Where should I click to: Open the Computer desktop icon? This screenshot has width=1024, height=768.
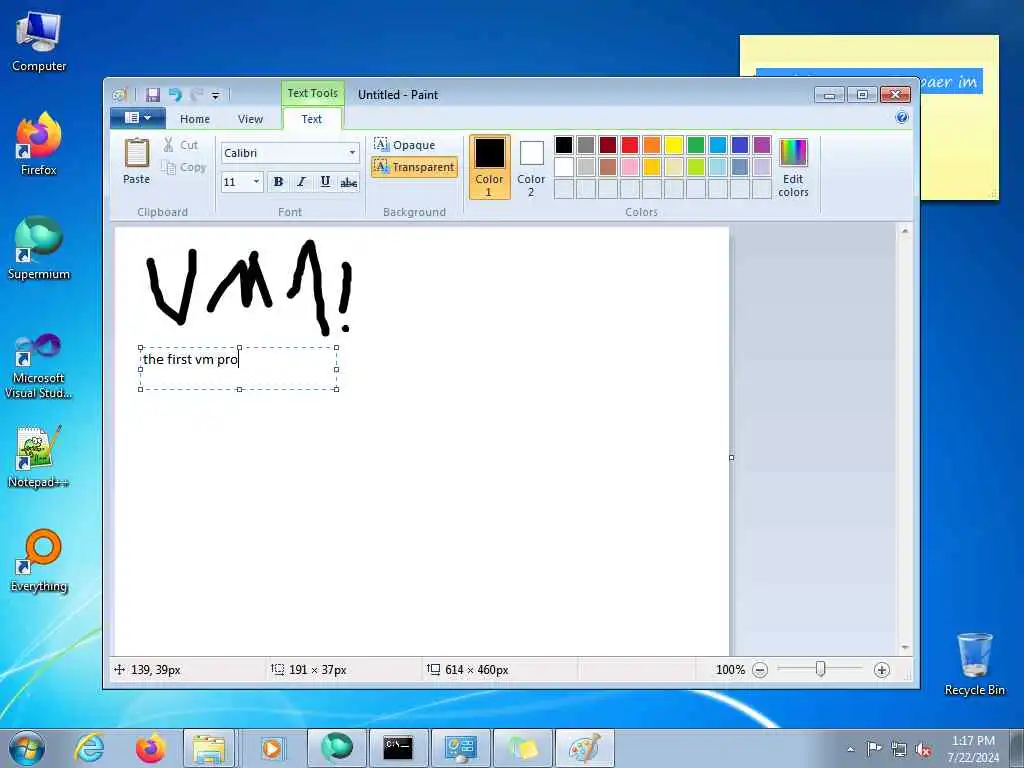39,42
